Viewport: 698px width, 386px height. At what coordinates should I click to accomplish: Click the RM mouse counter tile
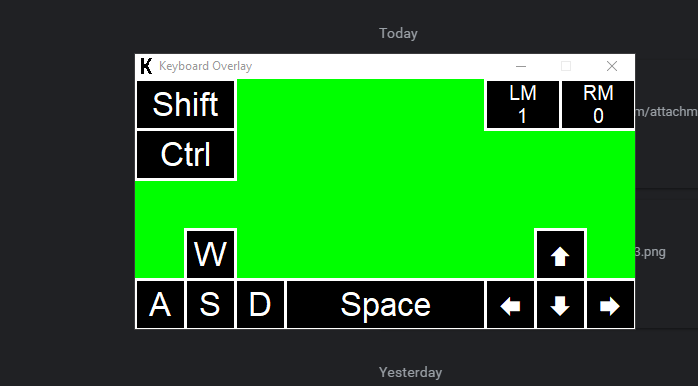[598, 105]
